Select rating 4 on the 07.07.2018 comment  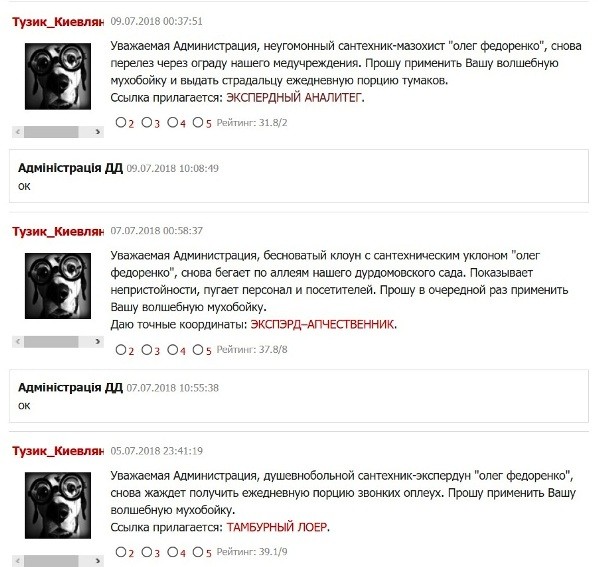[x=173, y=350]
